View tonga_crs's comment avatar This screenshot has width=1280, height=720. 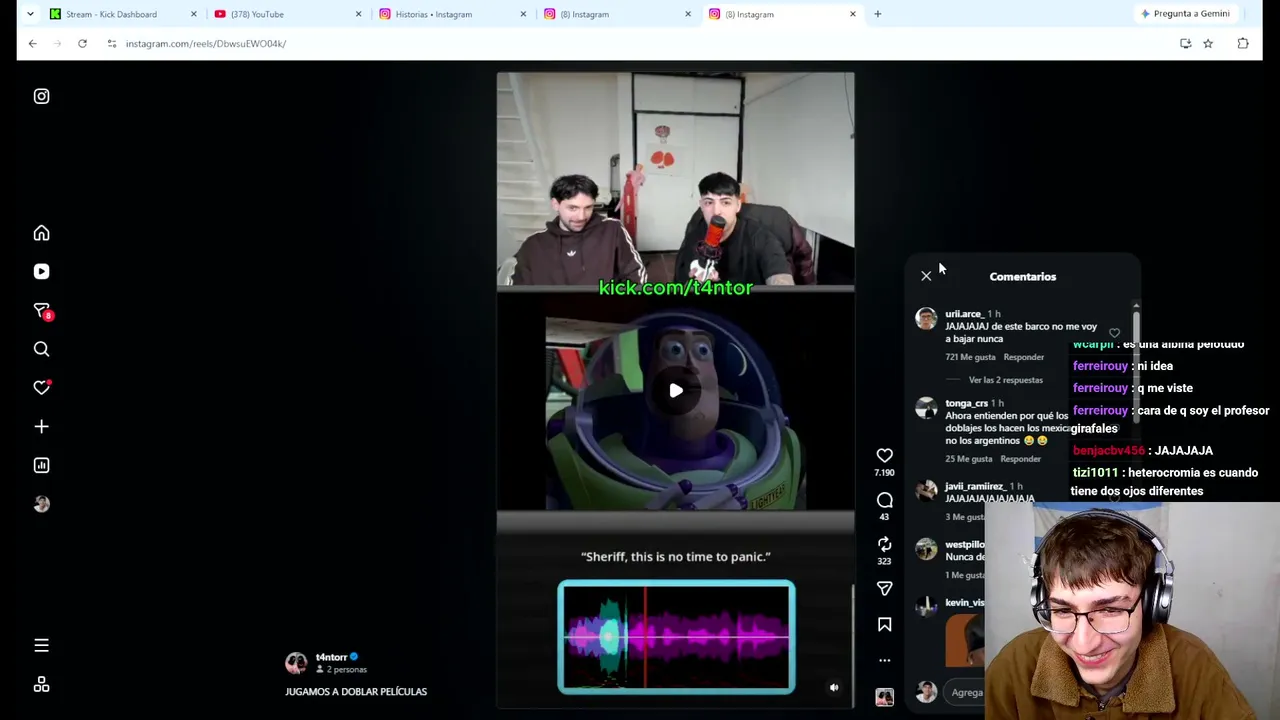926,408
